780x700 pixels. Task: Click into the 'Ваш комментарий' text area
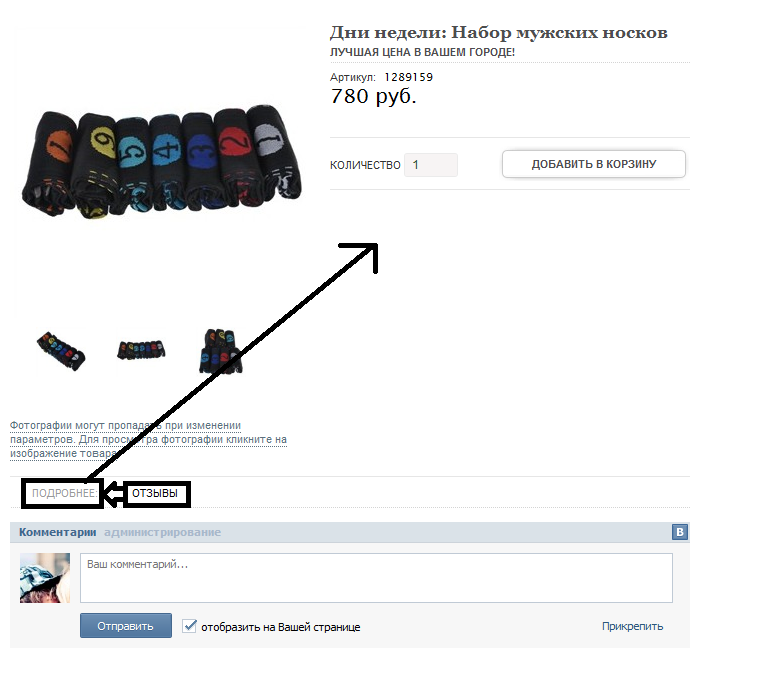(376, 578)
